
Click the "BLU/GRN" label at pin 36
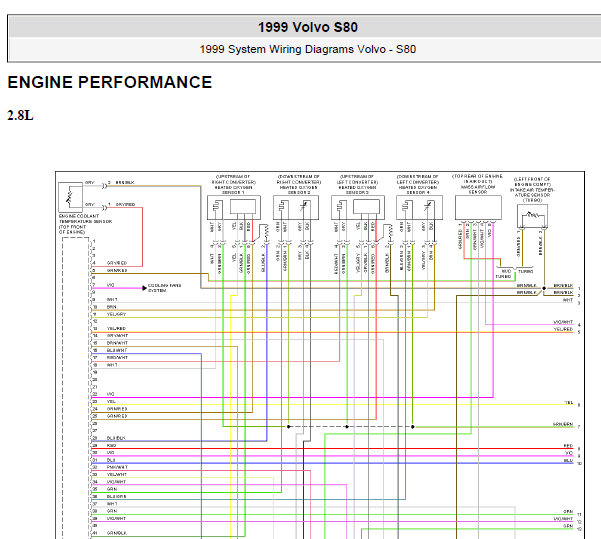point(117,496)
